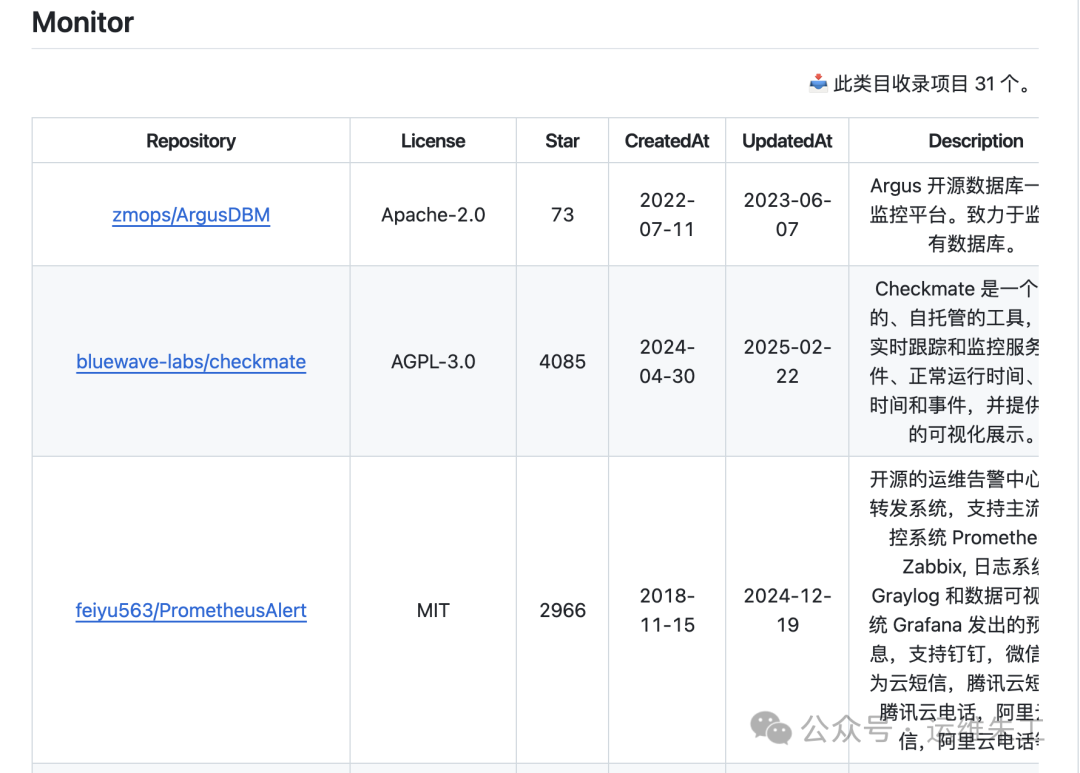Click the Argus description text
The width and height of the screenshot is (1080, 773).
point(954,215)
